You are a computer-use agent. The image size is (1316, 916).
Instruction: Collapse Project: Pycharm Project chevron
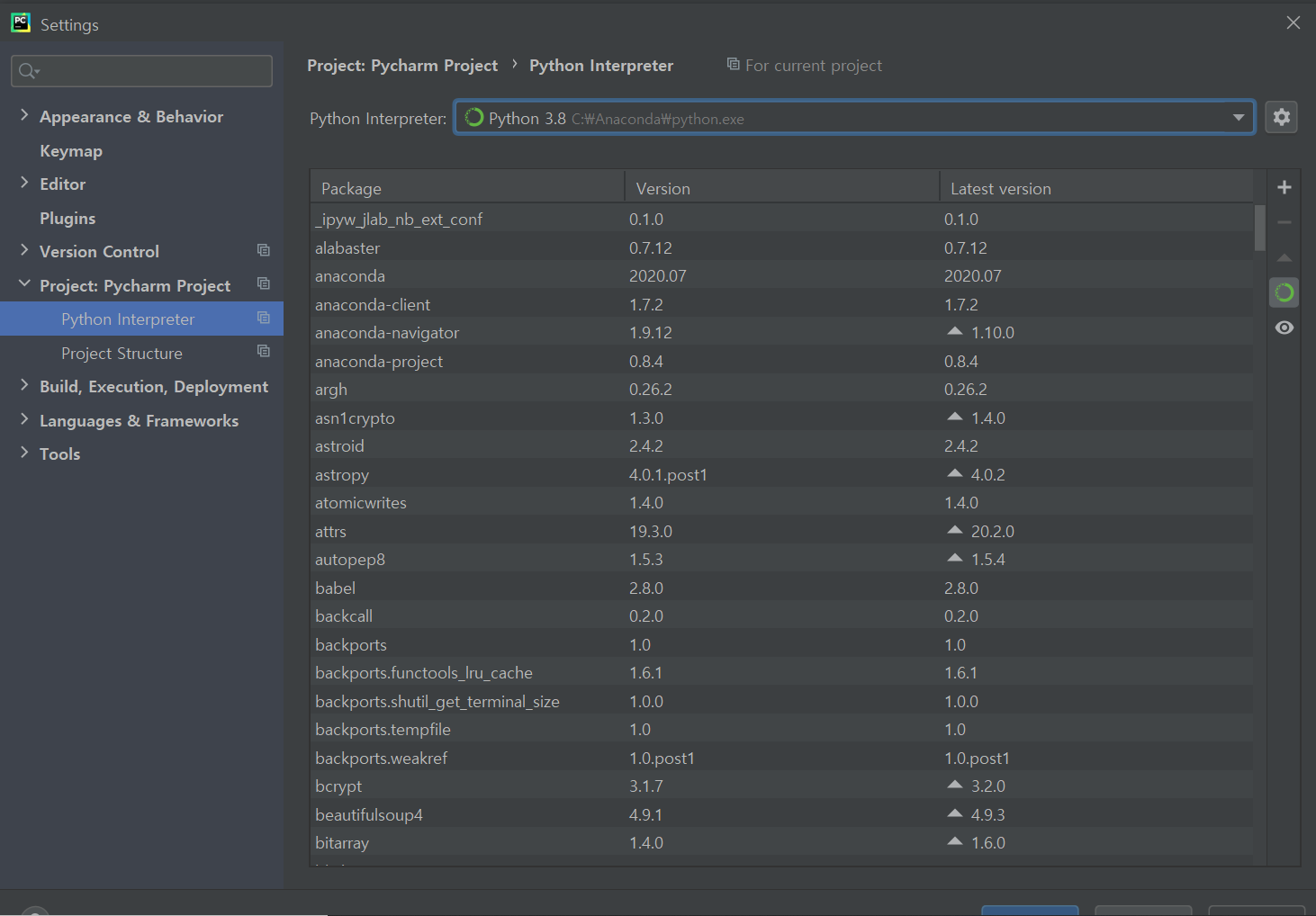pyautogui.click(x=24, y=284)
